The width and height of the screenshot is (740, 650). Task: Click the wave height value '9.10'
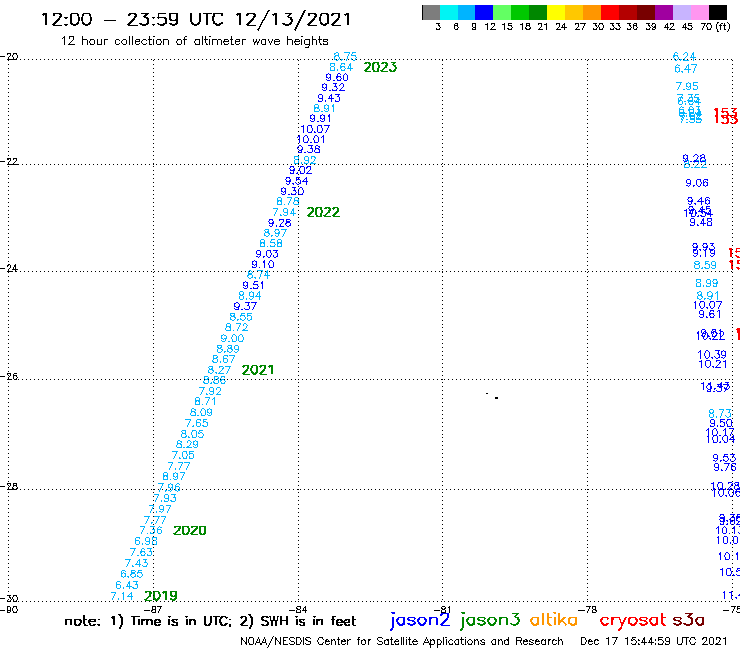pos(263,264)
